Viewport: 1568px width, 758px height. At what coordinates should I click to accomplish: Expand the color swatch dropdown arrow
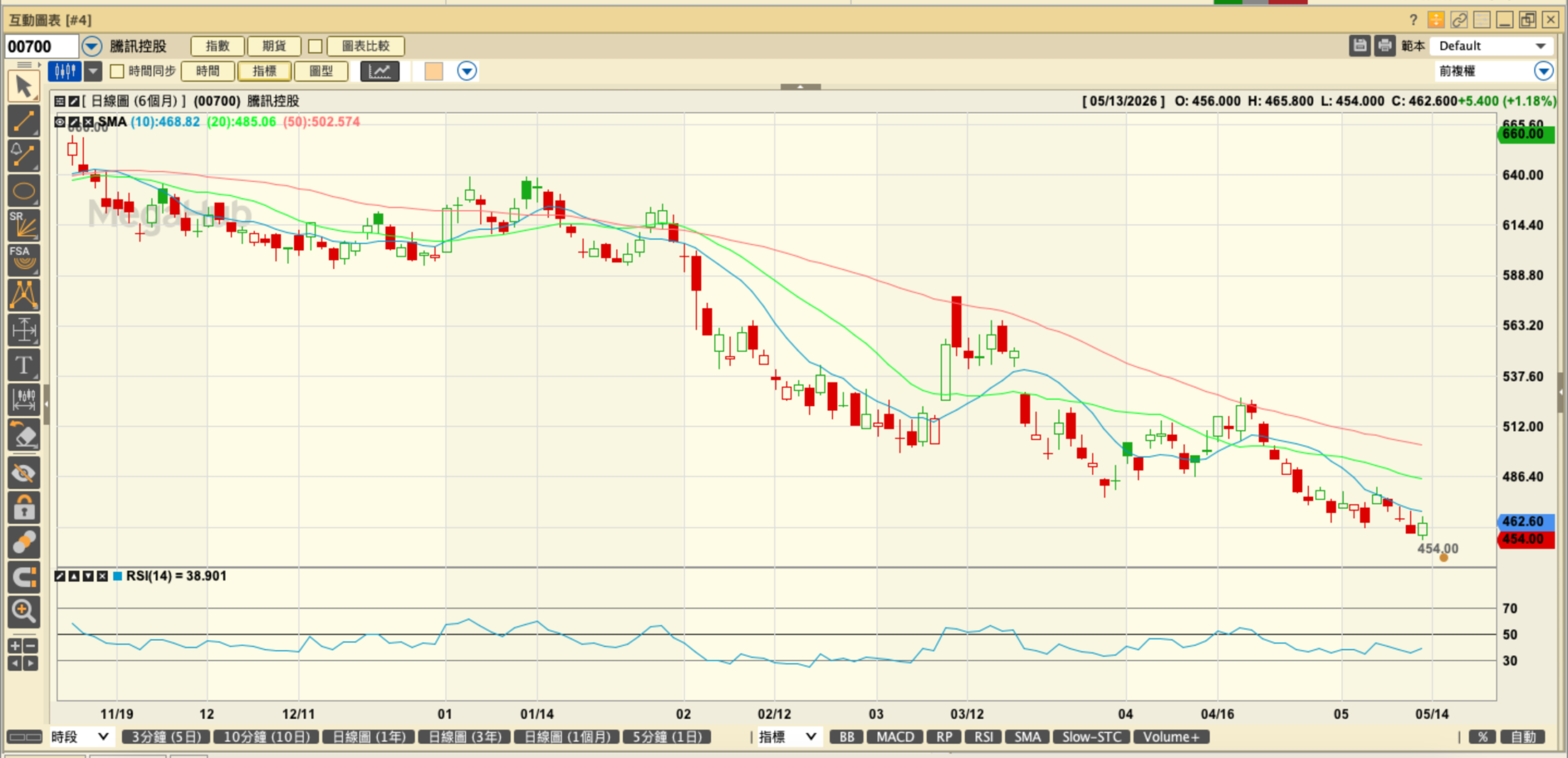click(467, 71)
